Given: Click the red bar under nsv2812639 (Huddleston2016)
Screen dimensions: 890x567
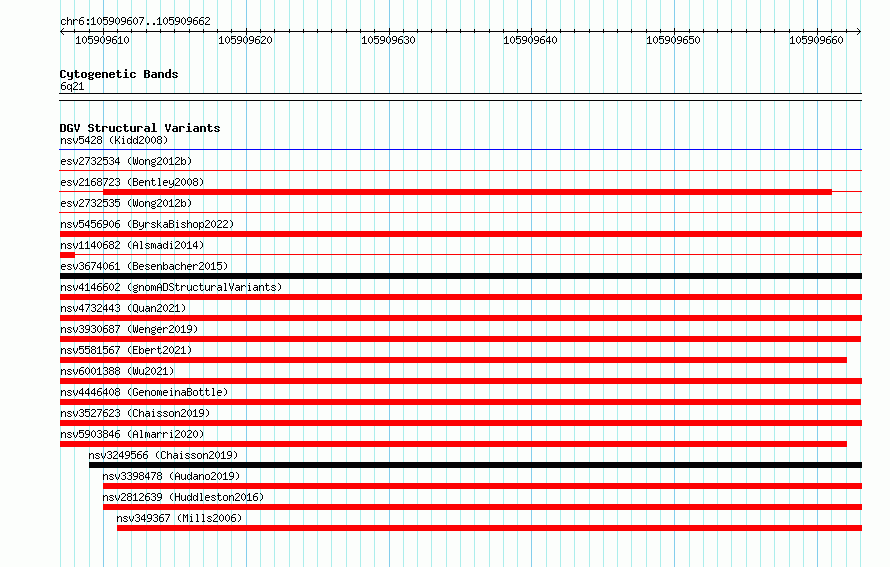Looking at the screenshot, I should pyautogui.click(x=482, y=507).
